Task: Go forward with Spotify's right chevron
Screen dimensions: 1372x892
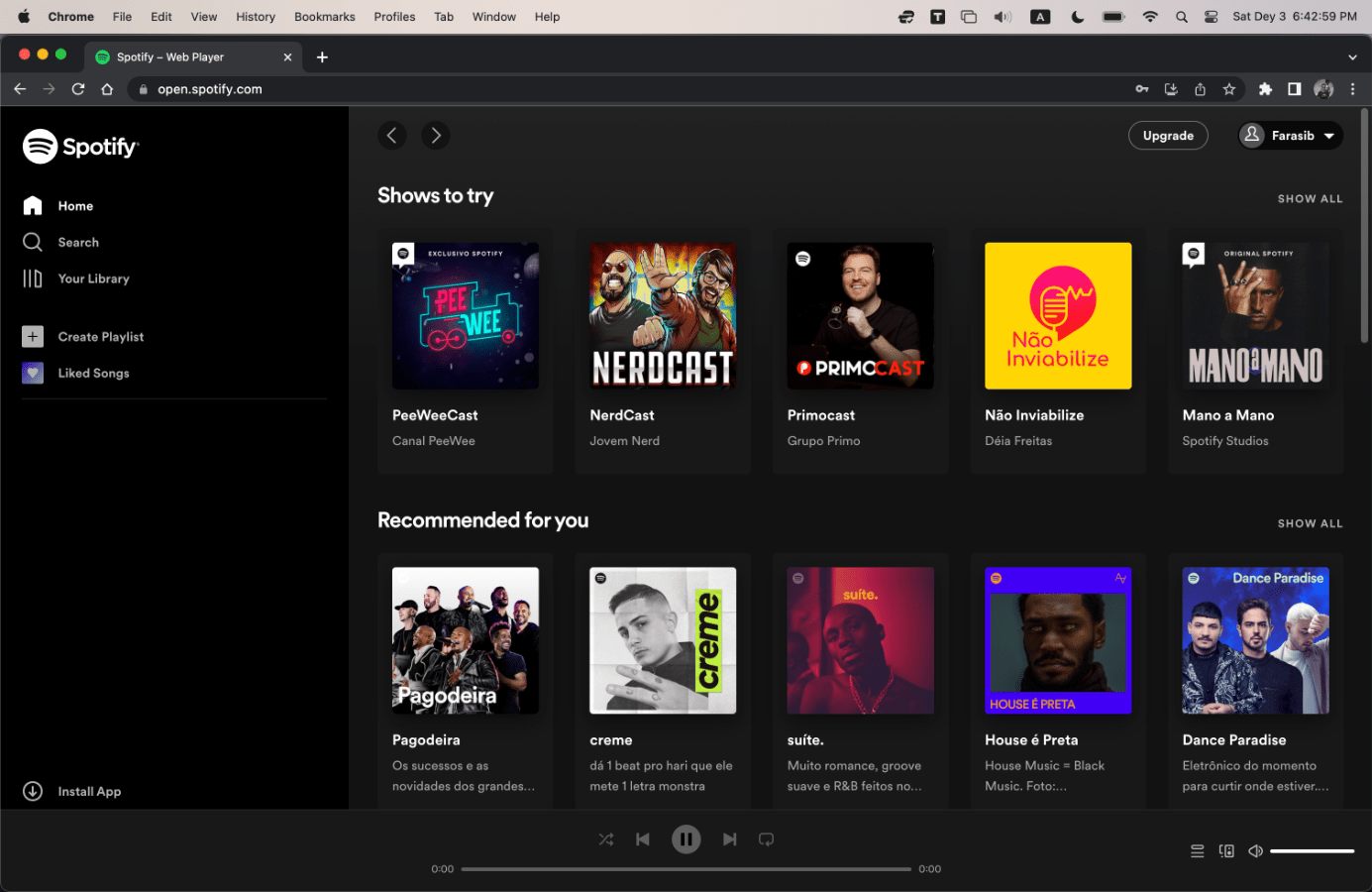Action: [436, 136]
